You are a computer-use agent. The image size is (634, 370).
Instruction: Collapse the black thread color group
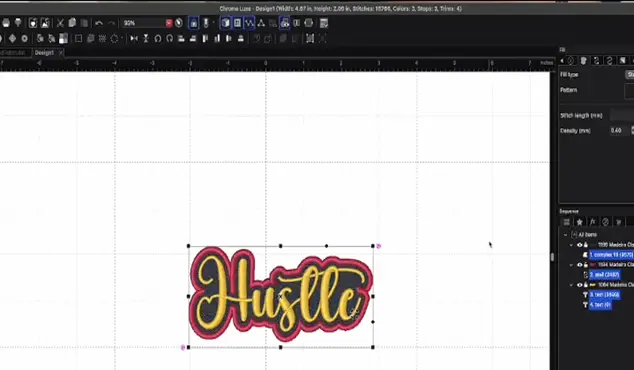pos(571,245)
